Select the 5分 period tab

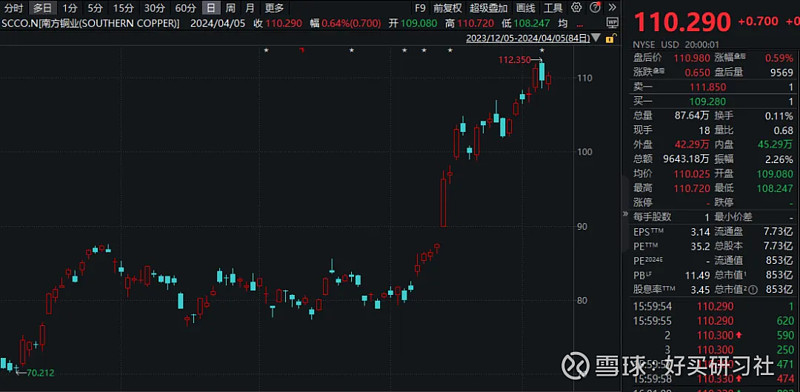coord(94,8)
